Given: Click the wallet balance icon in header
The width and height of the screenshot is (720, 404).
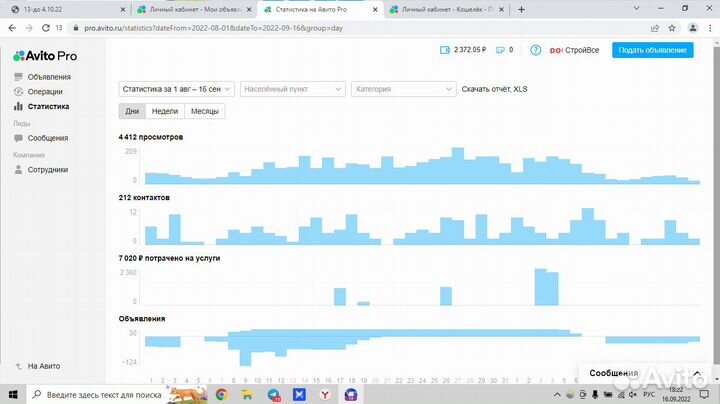Looking at the screenshot, I should tap(445, 50).
